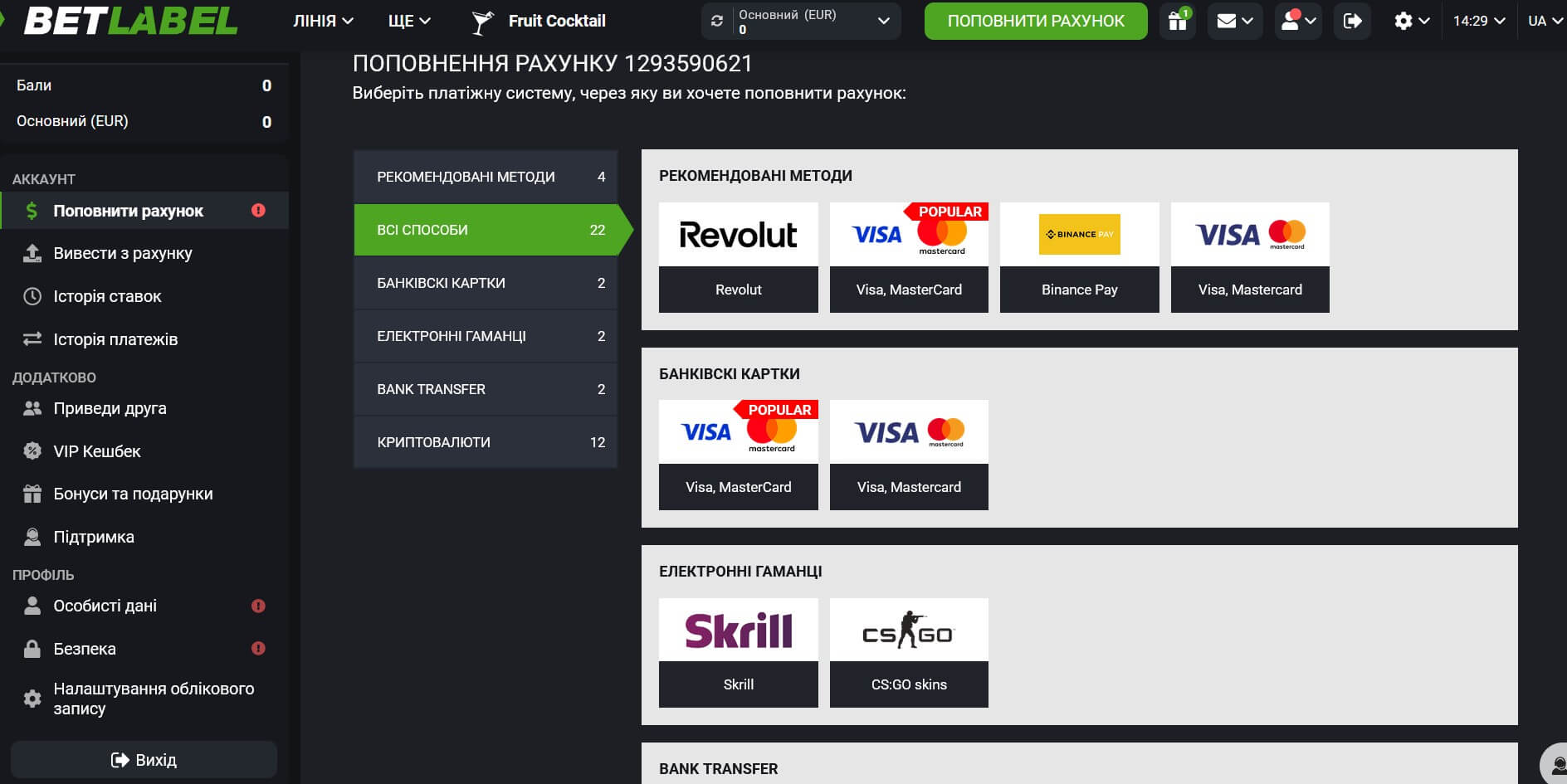1567x784 pixels.
Task: Click the Основний (EUR) balance row in sidebar
Action: click(x=144, y=121)
